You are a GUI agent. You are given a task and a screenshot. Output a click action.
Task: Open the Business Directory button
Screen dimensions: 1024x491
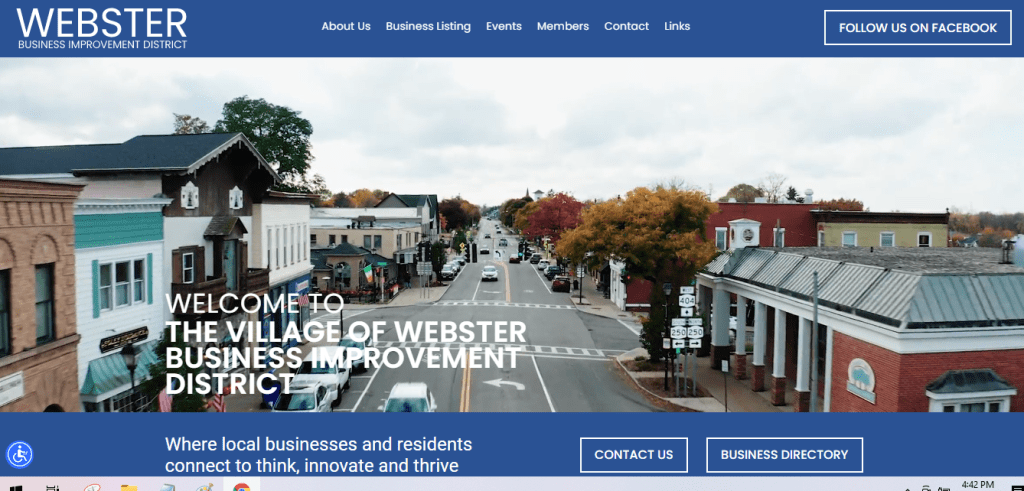click(x=784, y=454)
